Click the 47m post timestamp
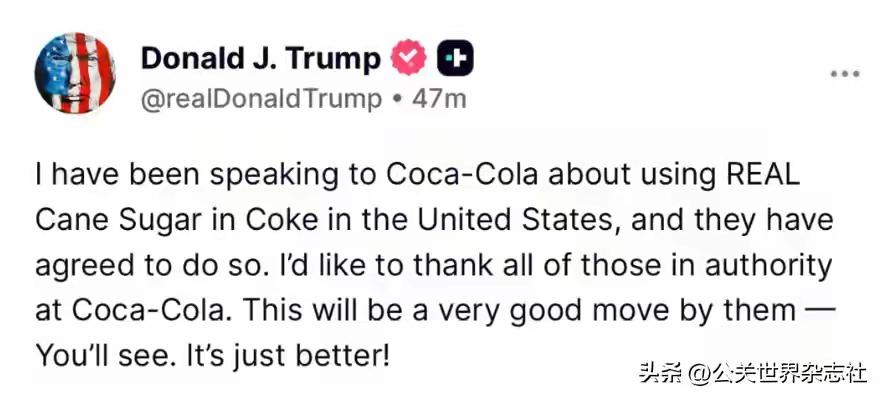The image size is (880, 396). click(x=439, y=100)
